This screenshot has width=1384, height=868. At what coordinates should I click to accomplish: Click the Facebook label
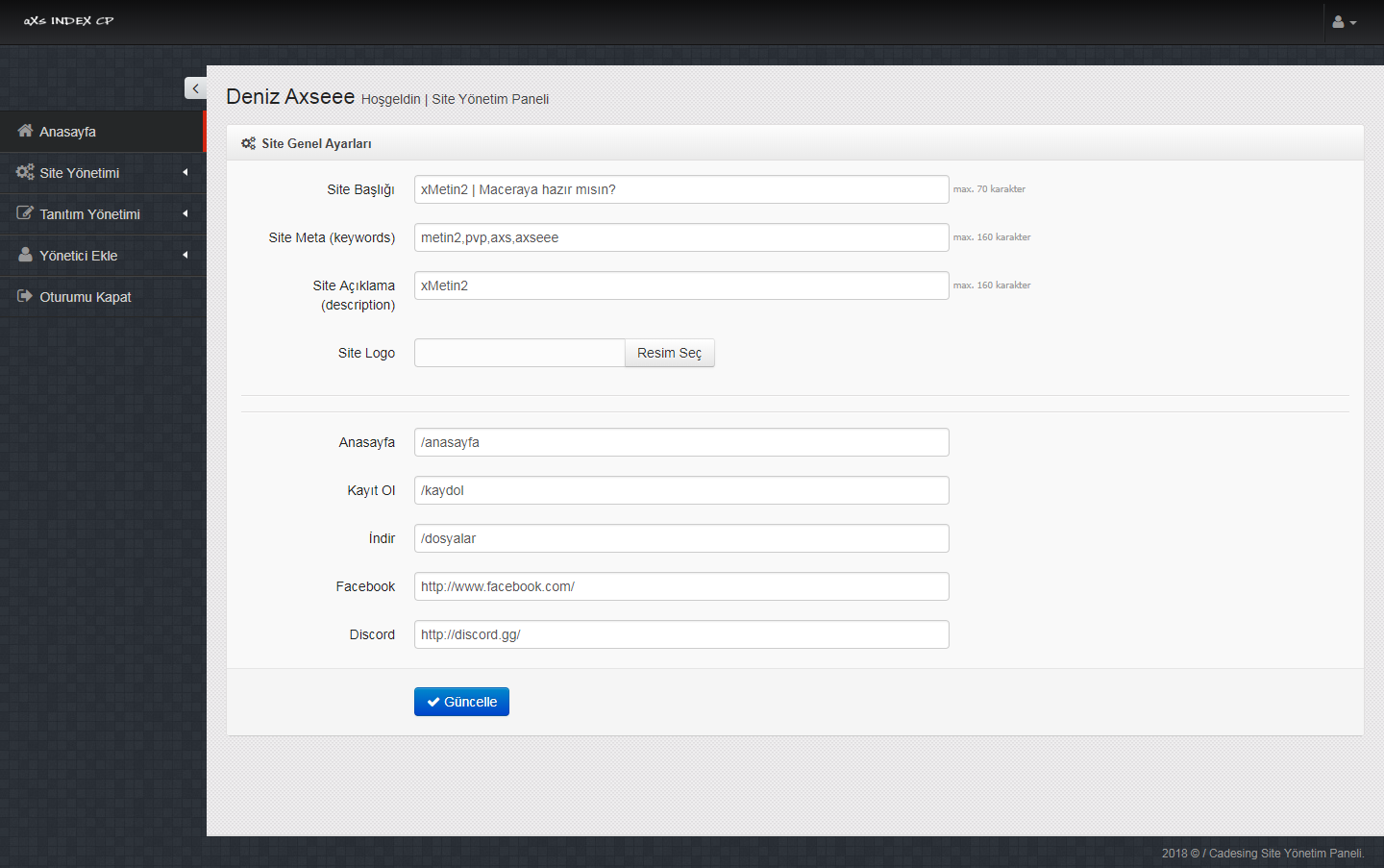coord(365,586)
